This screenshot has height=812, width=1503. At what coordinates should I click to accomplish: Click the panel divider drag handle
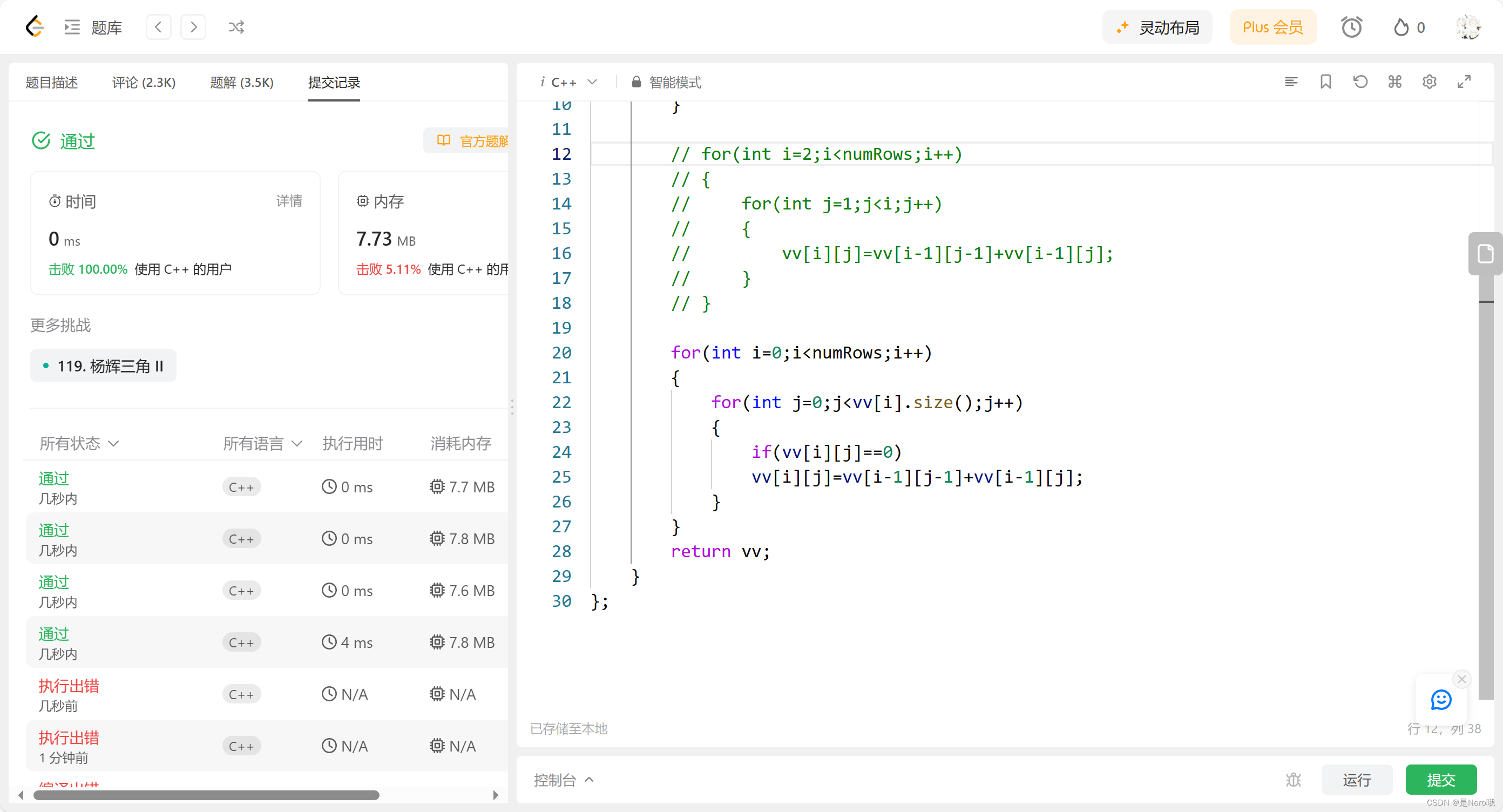512,407
